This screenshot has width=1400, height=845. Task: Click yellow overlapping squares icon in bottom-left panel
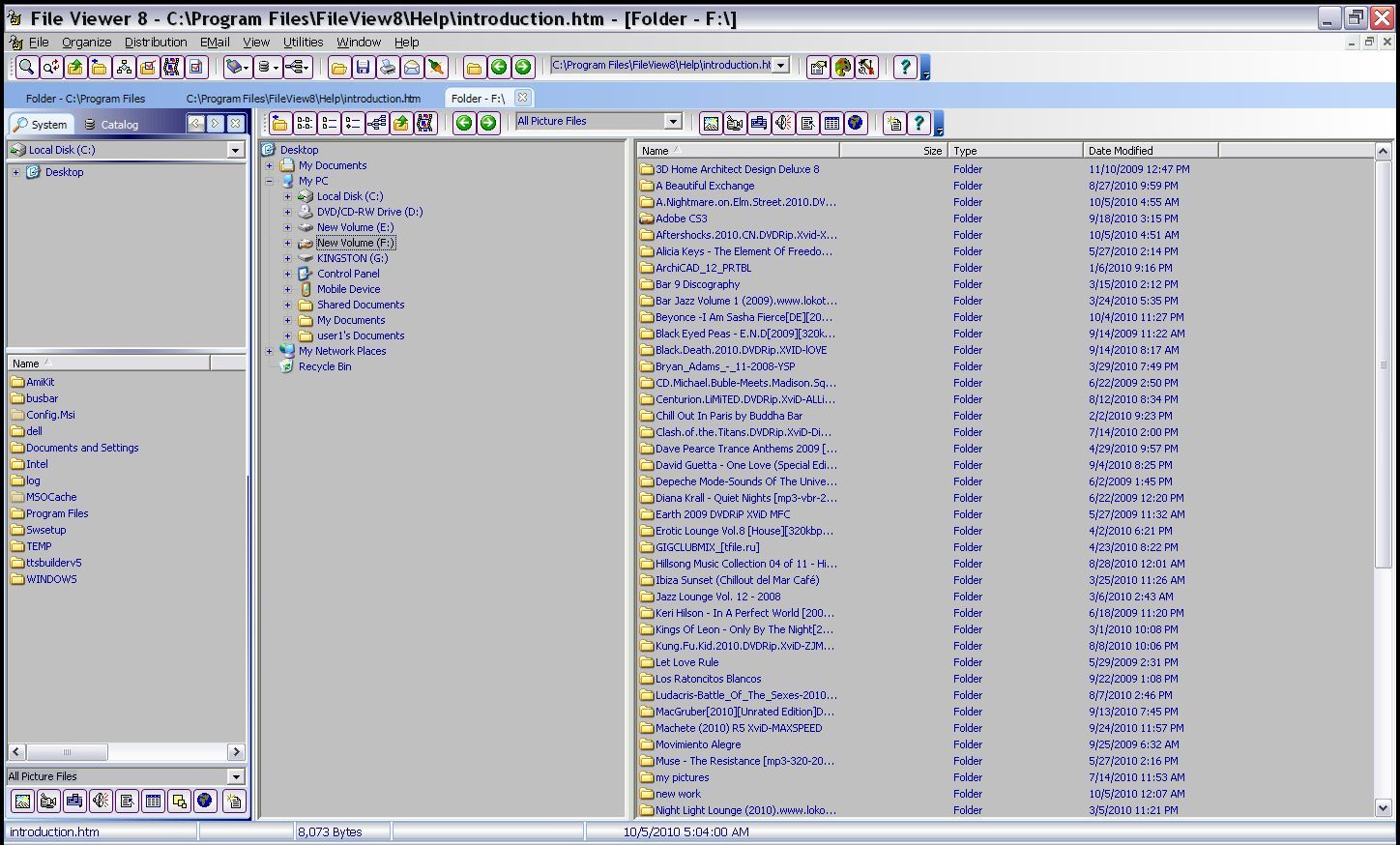(179, 801)
